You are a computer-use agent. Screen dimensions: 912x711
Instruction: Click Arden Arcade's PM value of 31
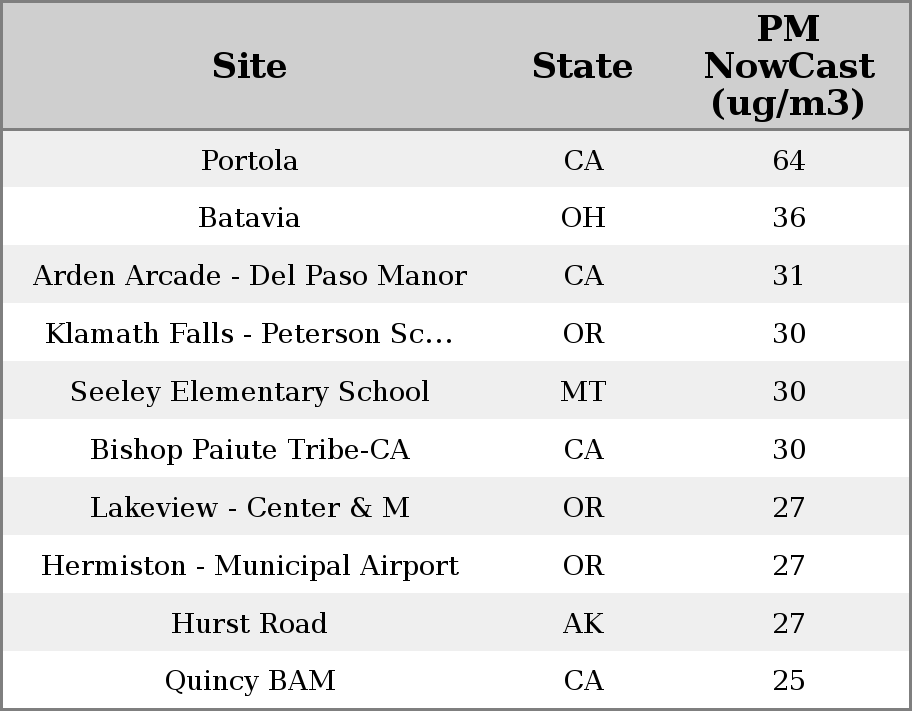click(788, 276)
